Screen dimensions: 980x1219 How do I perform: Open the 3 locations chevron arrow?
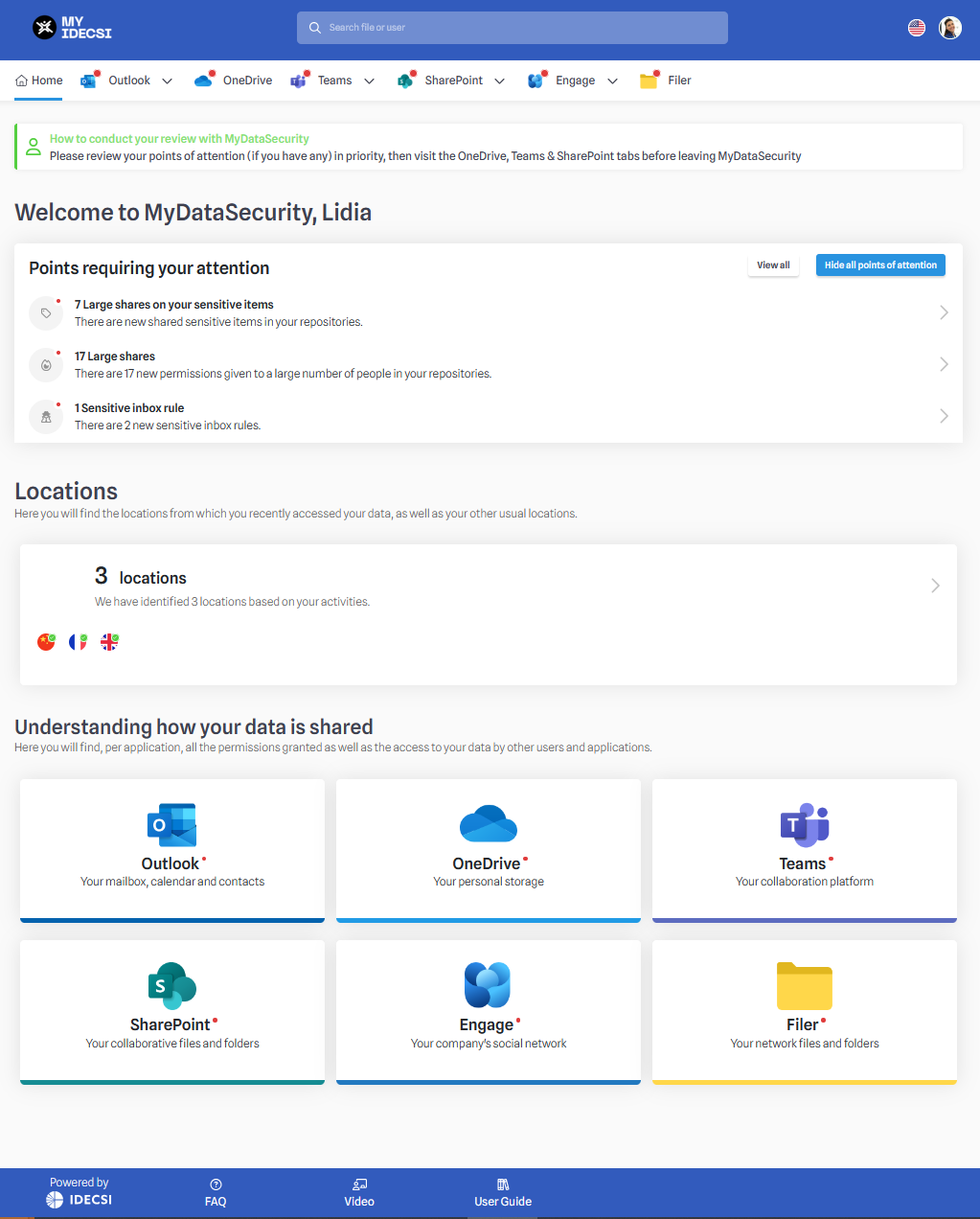point(935,586)
